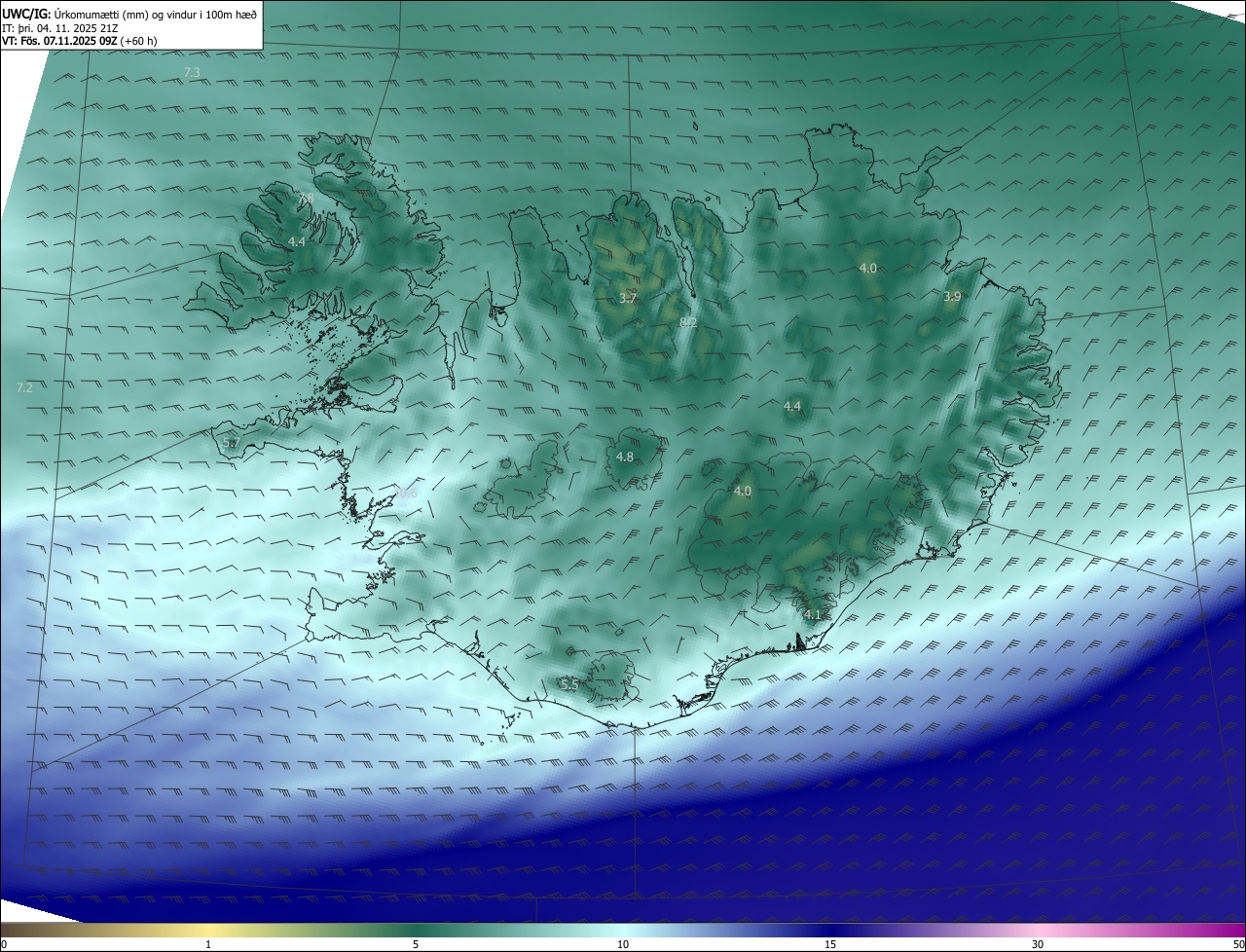Click the 4.8 value on the glacier outline
The width and height of the screenshot is (1246, 952).
point(625,457)
